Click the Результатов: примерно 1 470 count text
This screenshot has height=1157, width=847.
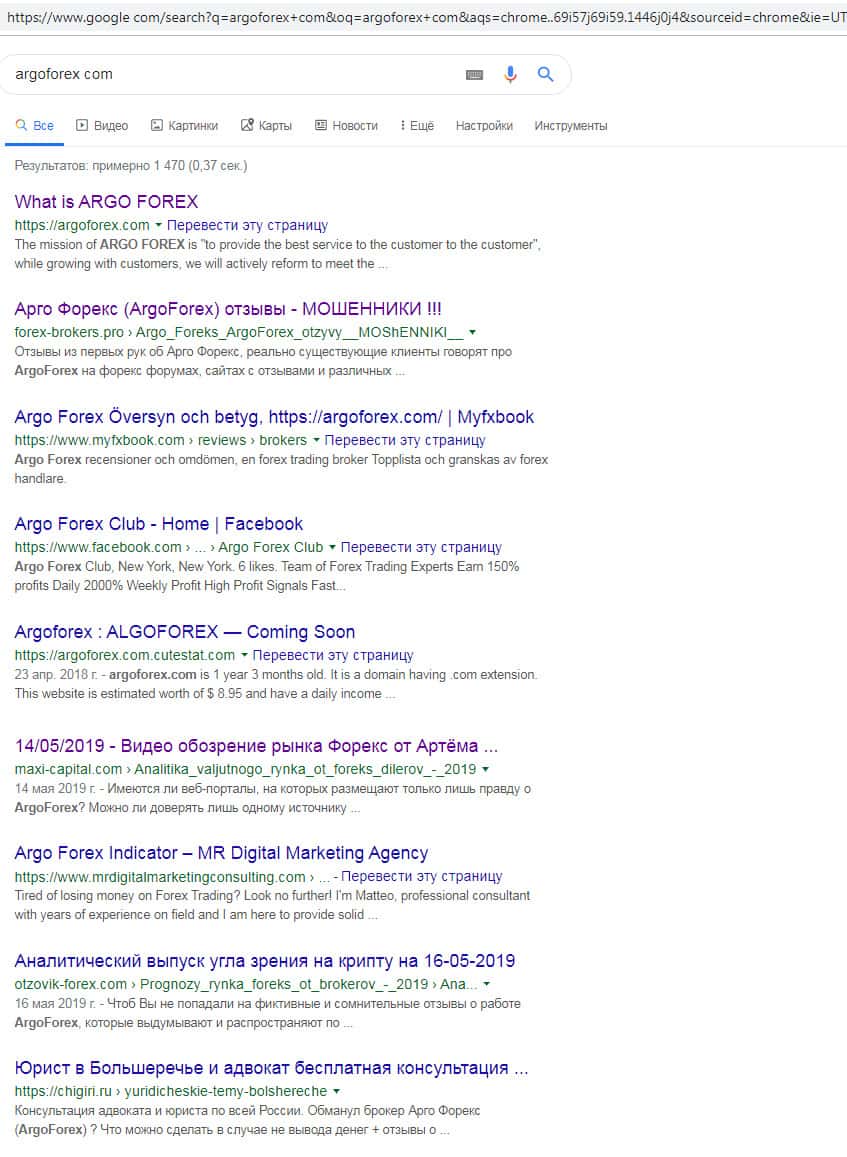[131, 166]
